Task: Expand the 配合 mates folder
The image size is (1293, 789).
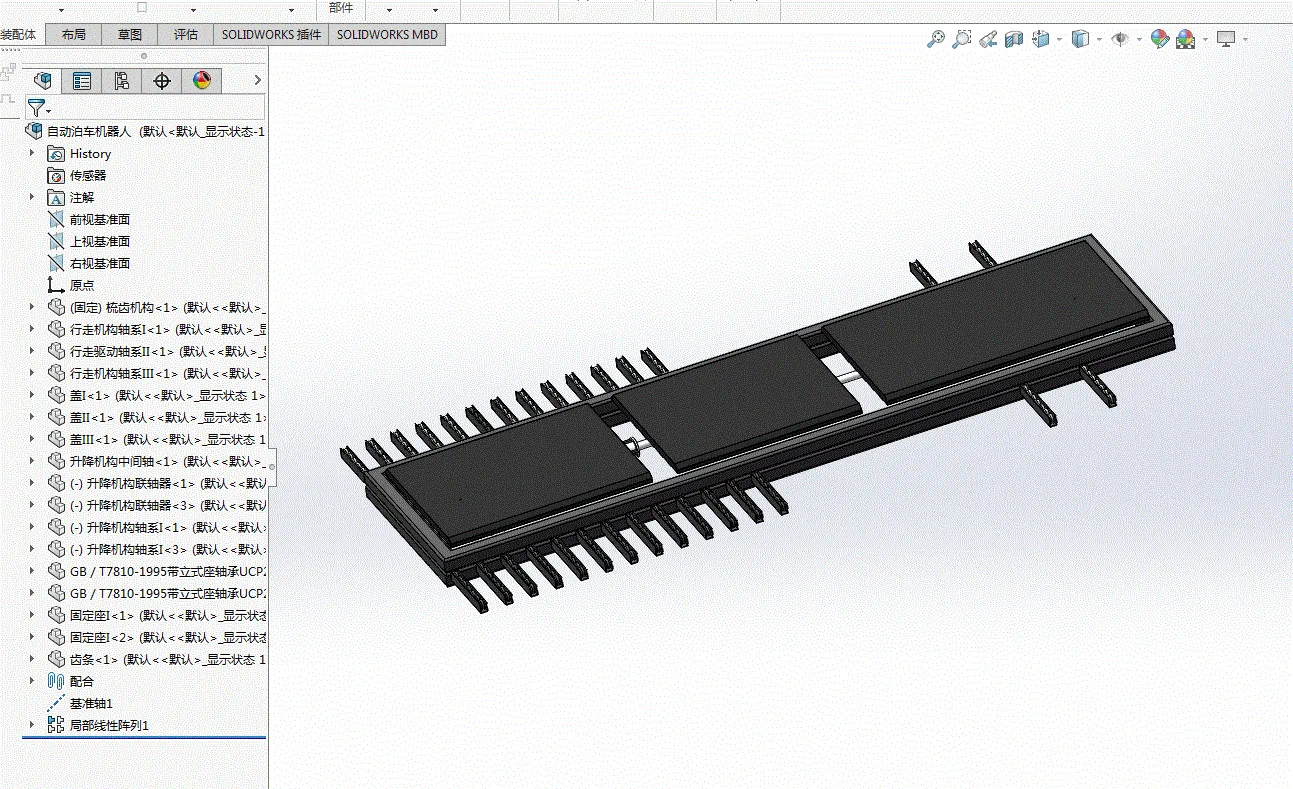Action: (32, 681)
